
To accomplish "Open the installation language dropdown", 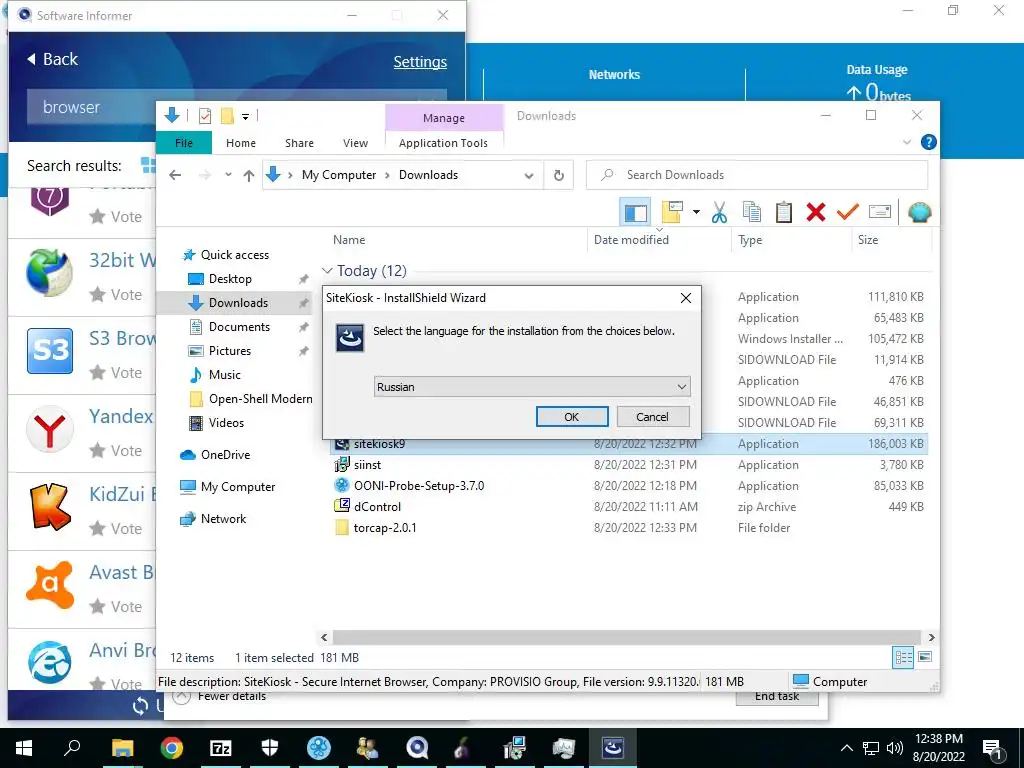I will tap(532, 387).
